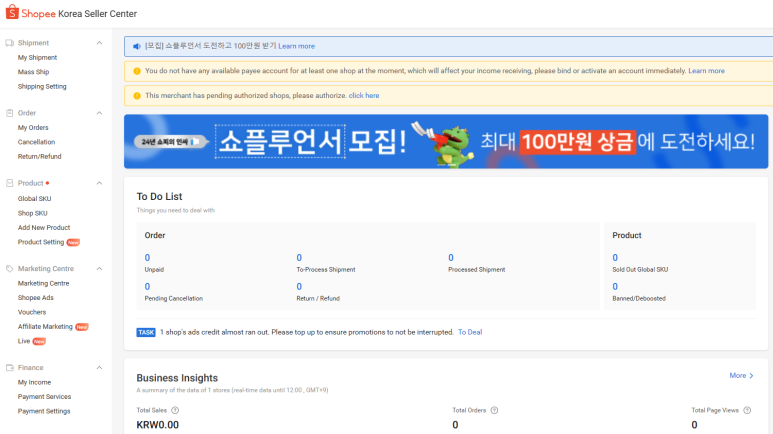
Task: Open My Income page
Action: 35,382
